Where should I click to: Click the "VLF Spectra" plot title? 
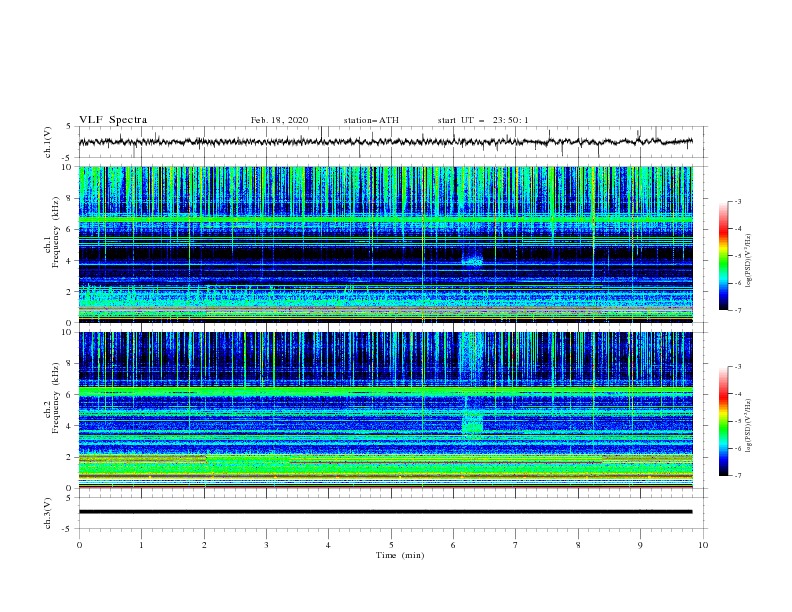pos(113,120)
